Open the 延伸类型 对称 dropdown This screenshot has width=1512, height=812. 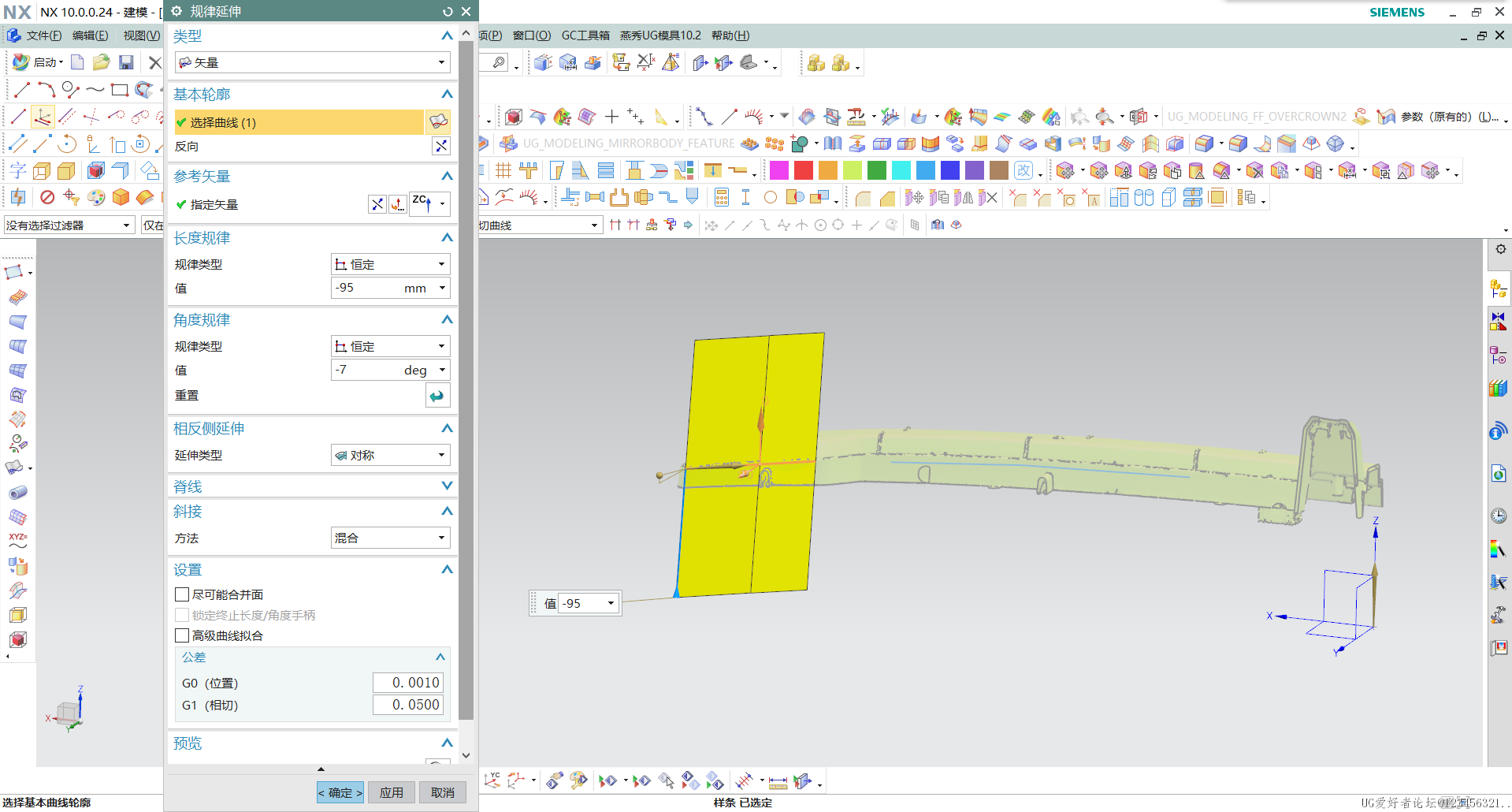pyautogui.click(x=391, y=455)
